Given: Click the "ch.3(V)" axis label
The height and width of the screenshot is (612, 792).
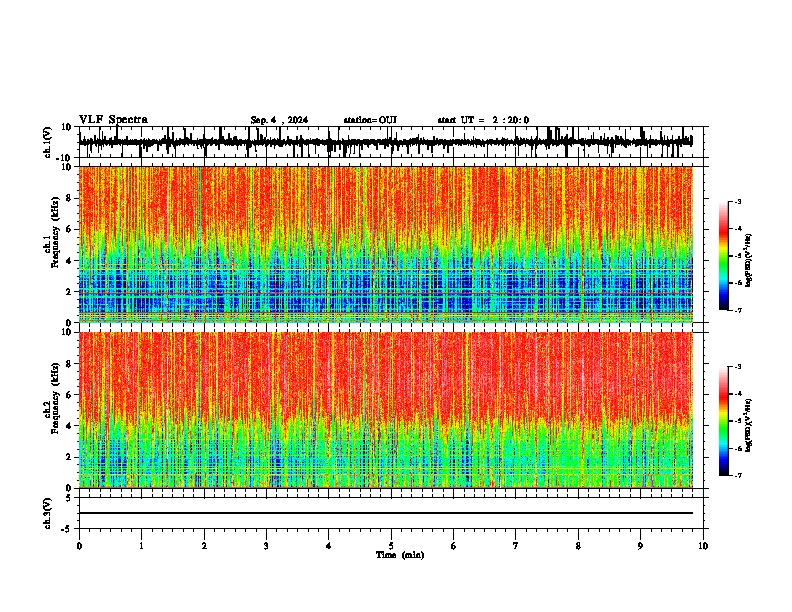Looking at the screenshot, I should point(48,513).
